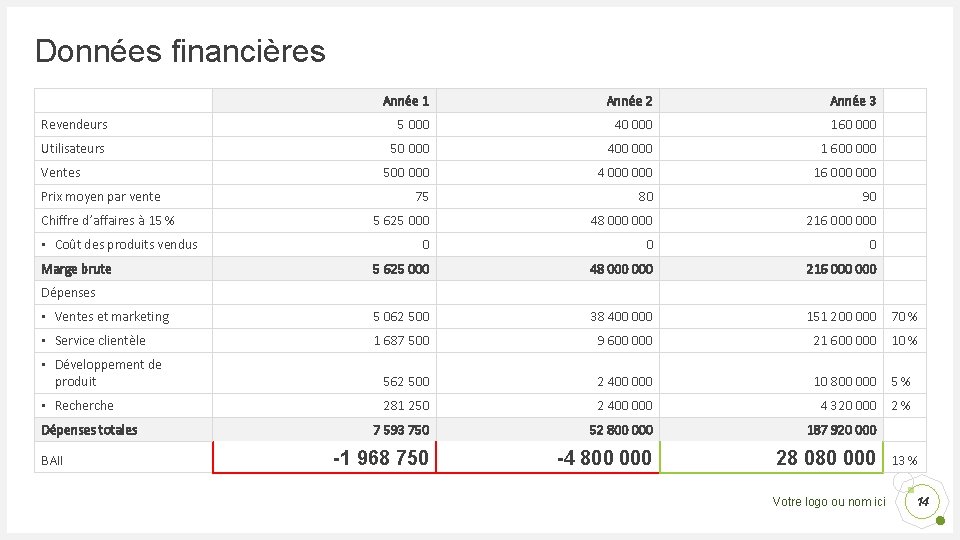Select the red-bordered BAII value -1 968 750
The height and width of the screenshot is (540, 960).
click(x=381, y=458)
